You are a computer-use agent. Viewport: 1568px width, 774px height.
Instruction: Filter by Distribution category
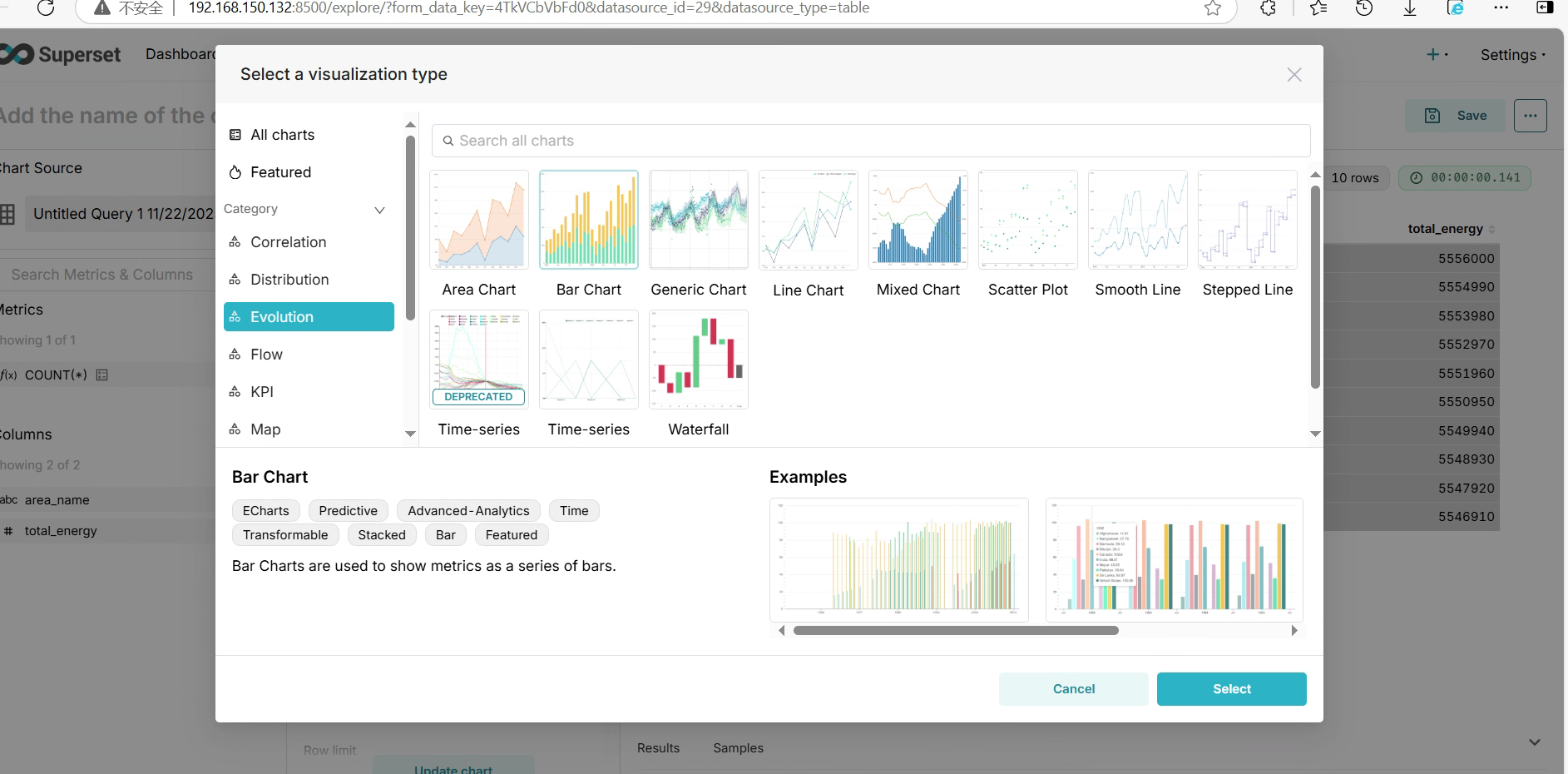click(309, 280)
